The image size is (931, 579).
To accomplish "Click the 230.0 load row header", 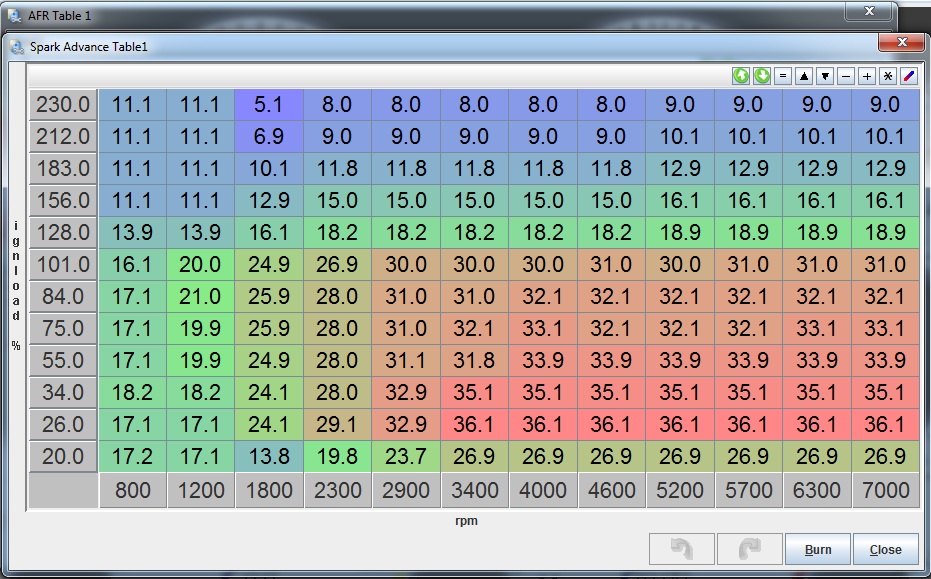I will (x=63, y=104).
